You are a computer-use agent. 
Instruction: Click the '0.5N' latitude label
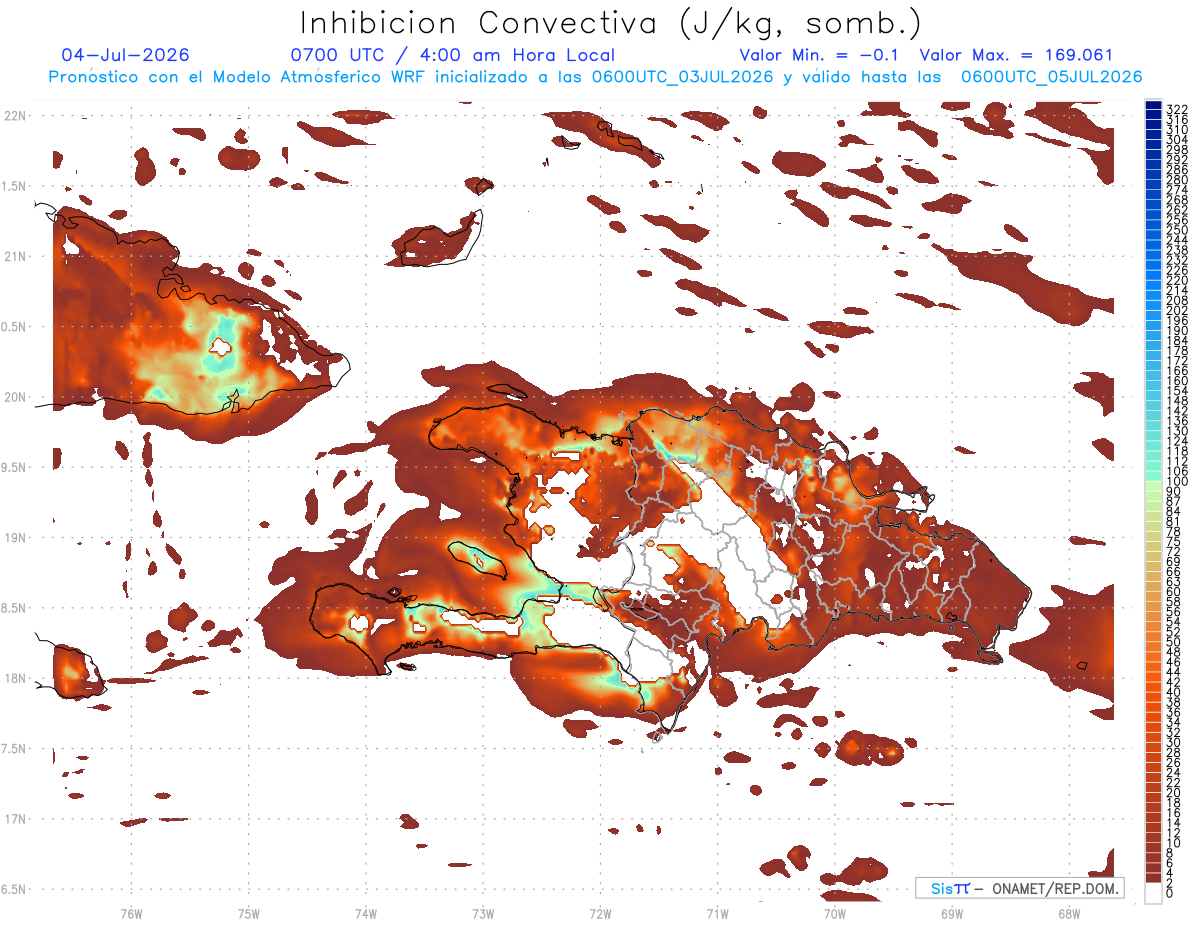[x=14, y=327]
